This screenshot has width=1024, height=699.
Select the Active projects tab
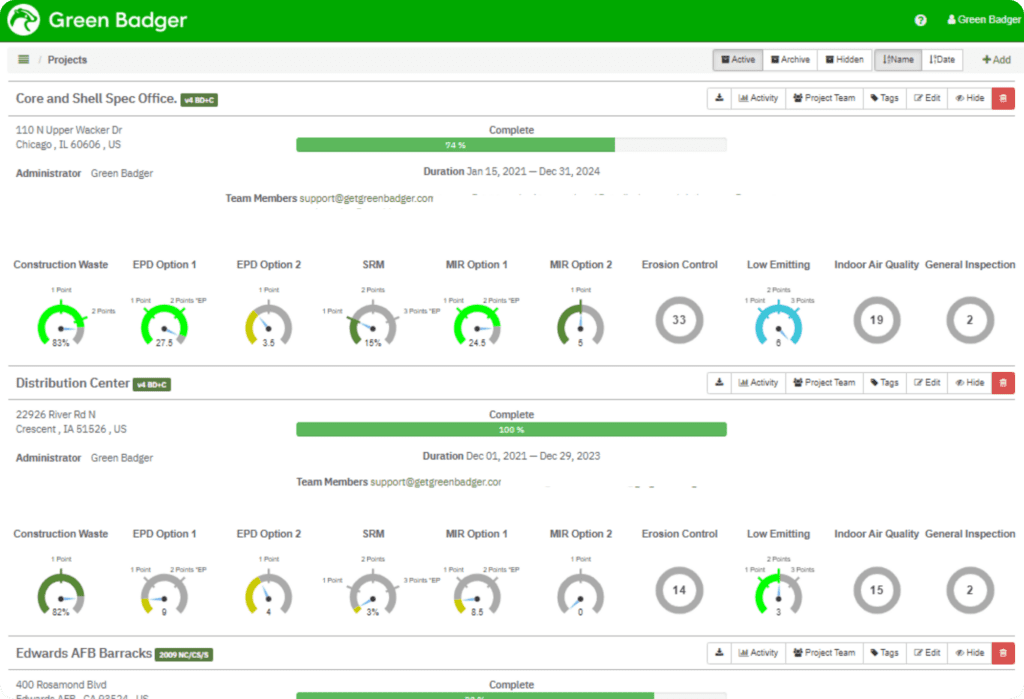pos(737,59)
